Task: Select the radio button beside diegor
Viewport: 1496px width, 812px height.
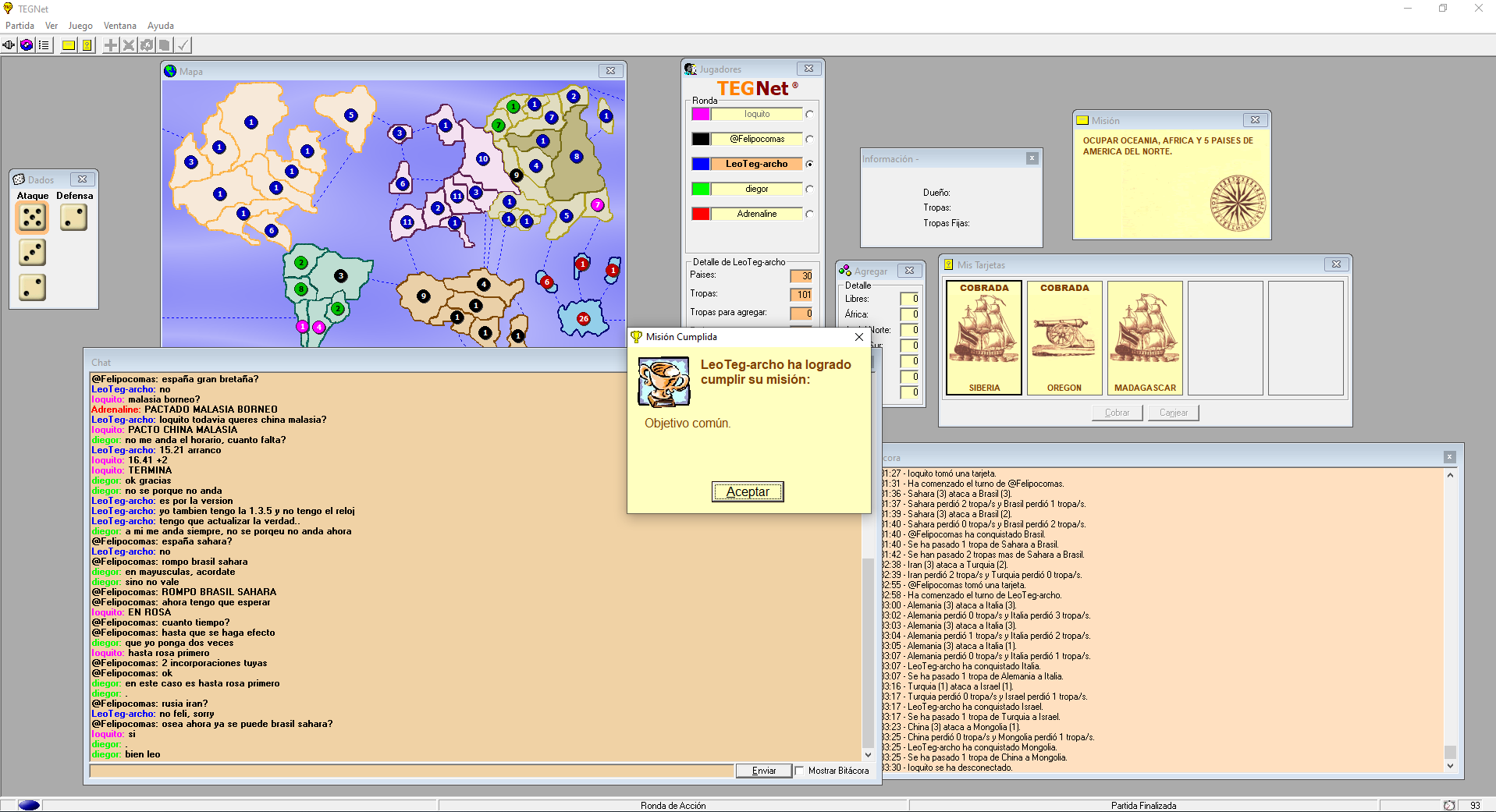Action: coord(809,190)
